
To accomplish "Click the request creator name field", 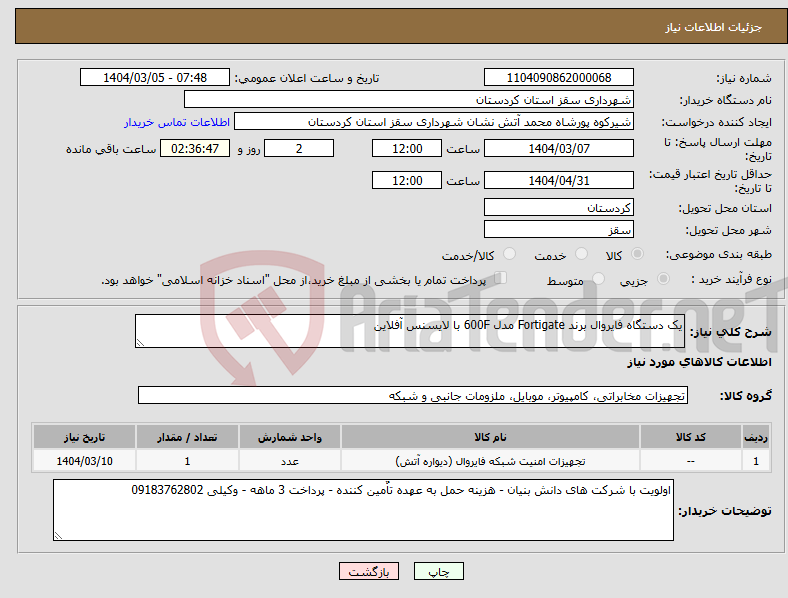I will click(x=434, y=122).
